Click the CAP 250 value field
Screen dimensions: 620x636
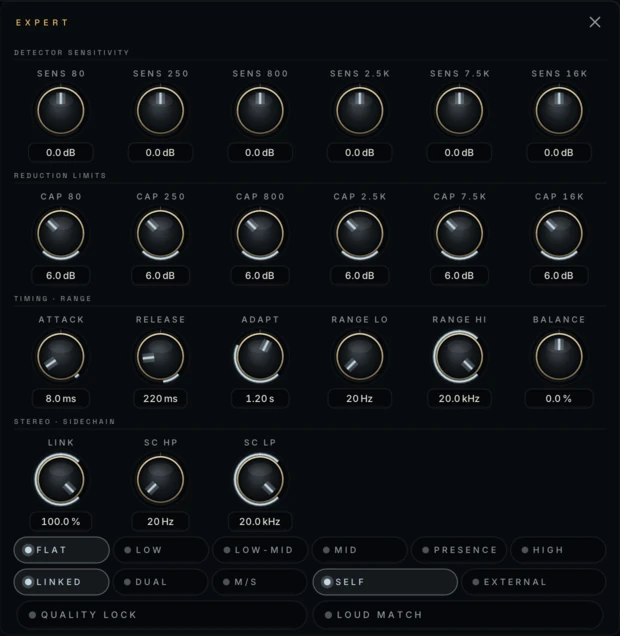[160, 275]
